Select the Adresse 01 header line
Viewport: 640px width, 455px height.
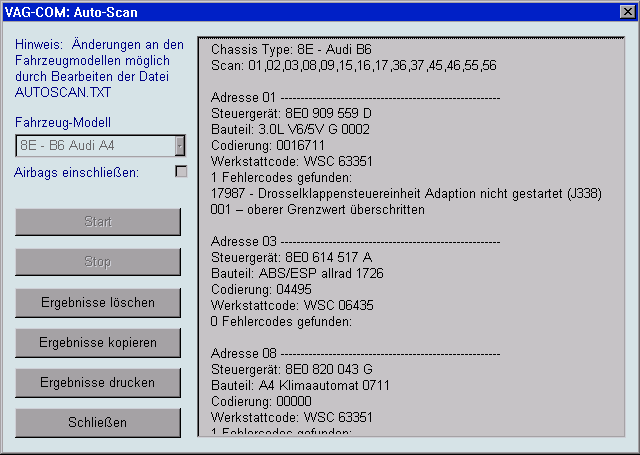point(355,97)
